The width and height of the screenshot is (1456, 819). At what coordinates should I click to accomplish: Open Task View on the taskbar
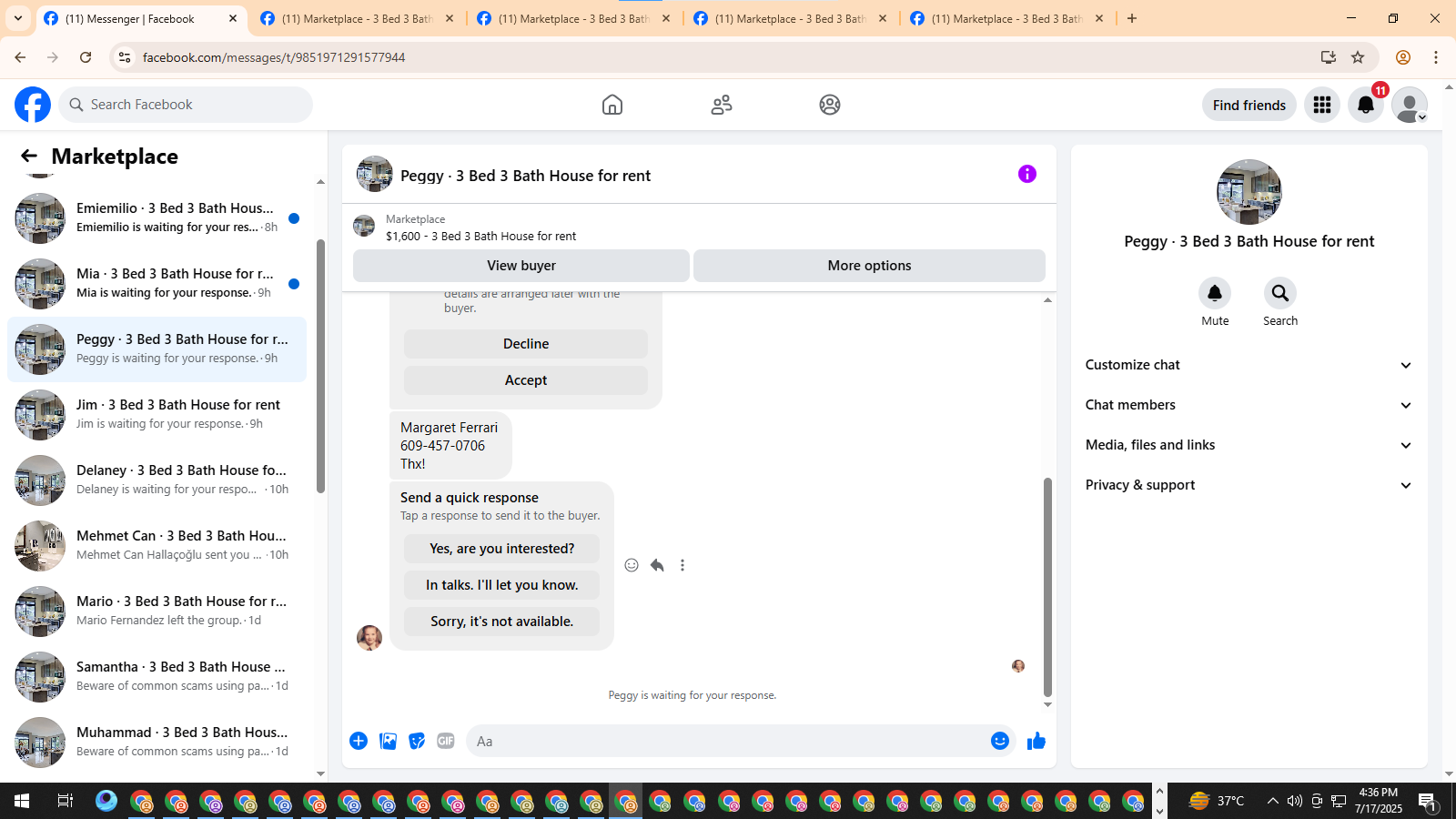[x=65, y=801]
